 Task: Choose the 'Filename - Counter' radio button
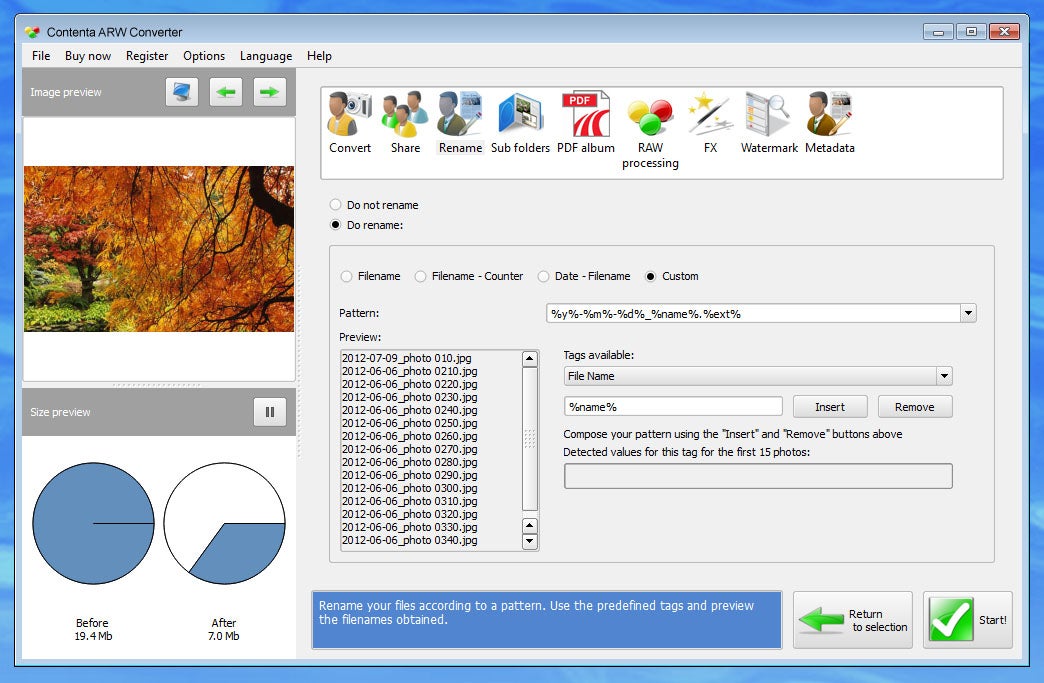[420, 276]
